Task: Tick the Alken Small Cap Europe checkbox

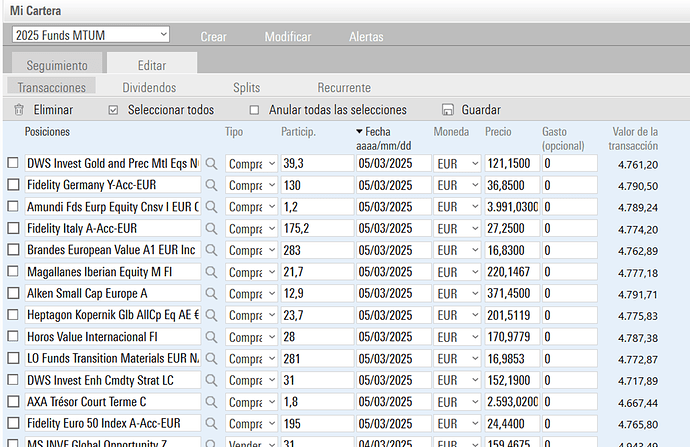Action: 13,293
